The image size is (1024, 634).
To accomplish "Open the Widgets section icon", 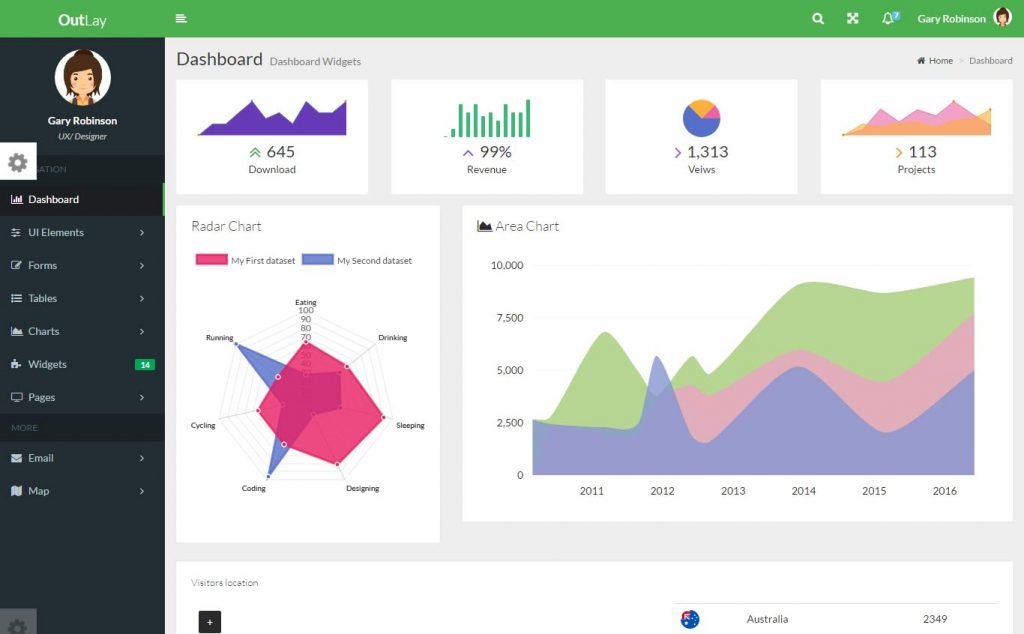I will coord(16,364).
